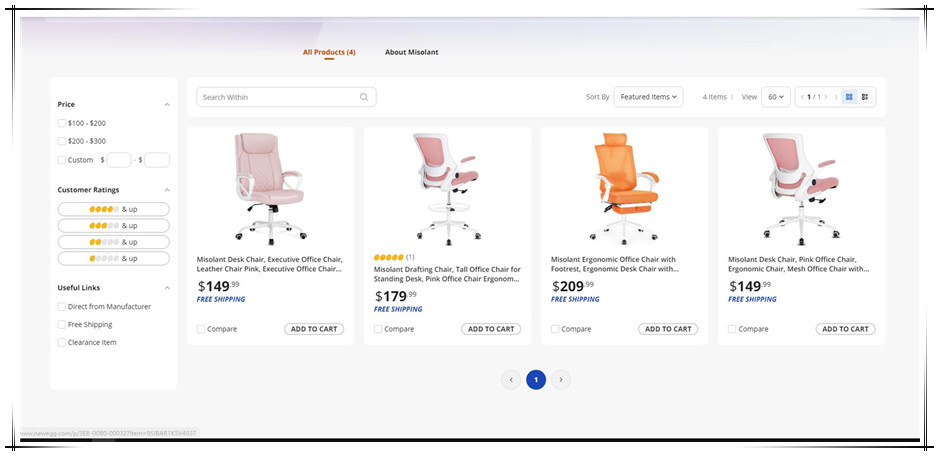
Task: Click the previous-page arrow beside 1/1
Action: (802, 97)
